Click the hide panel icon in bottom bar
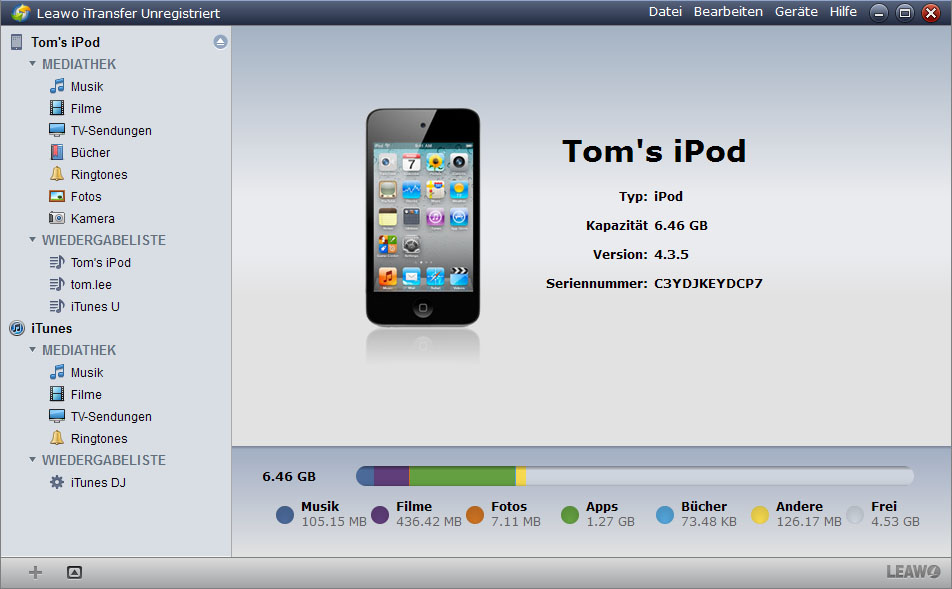 point(74,572)
